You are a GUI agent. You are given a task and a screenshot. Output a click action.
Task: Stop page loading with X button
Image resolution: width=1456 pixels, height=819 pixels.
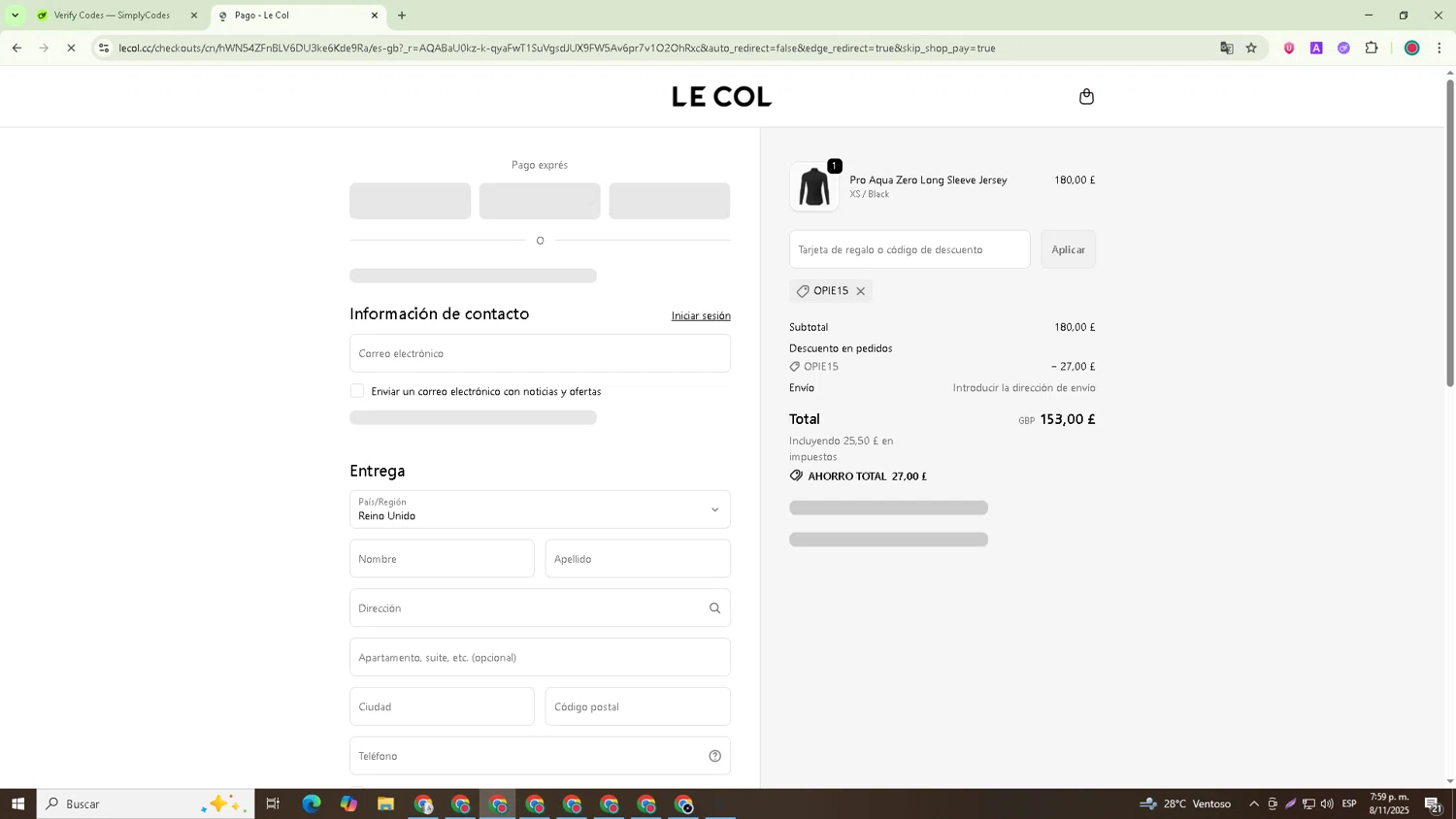(x=71, y=48)
